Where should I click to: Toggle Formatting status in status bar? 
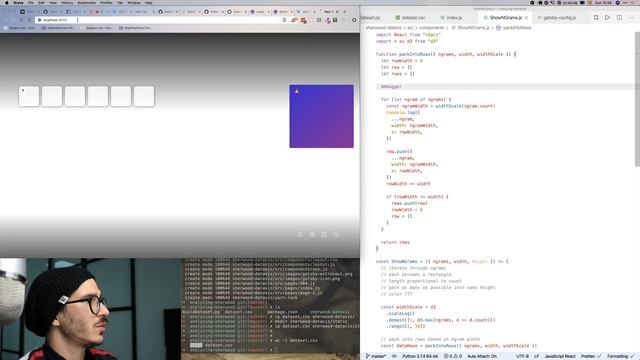[620, 356]
